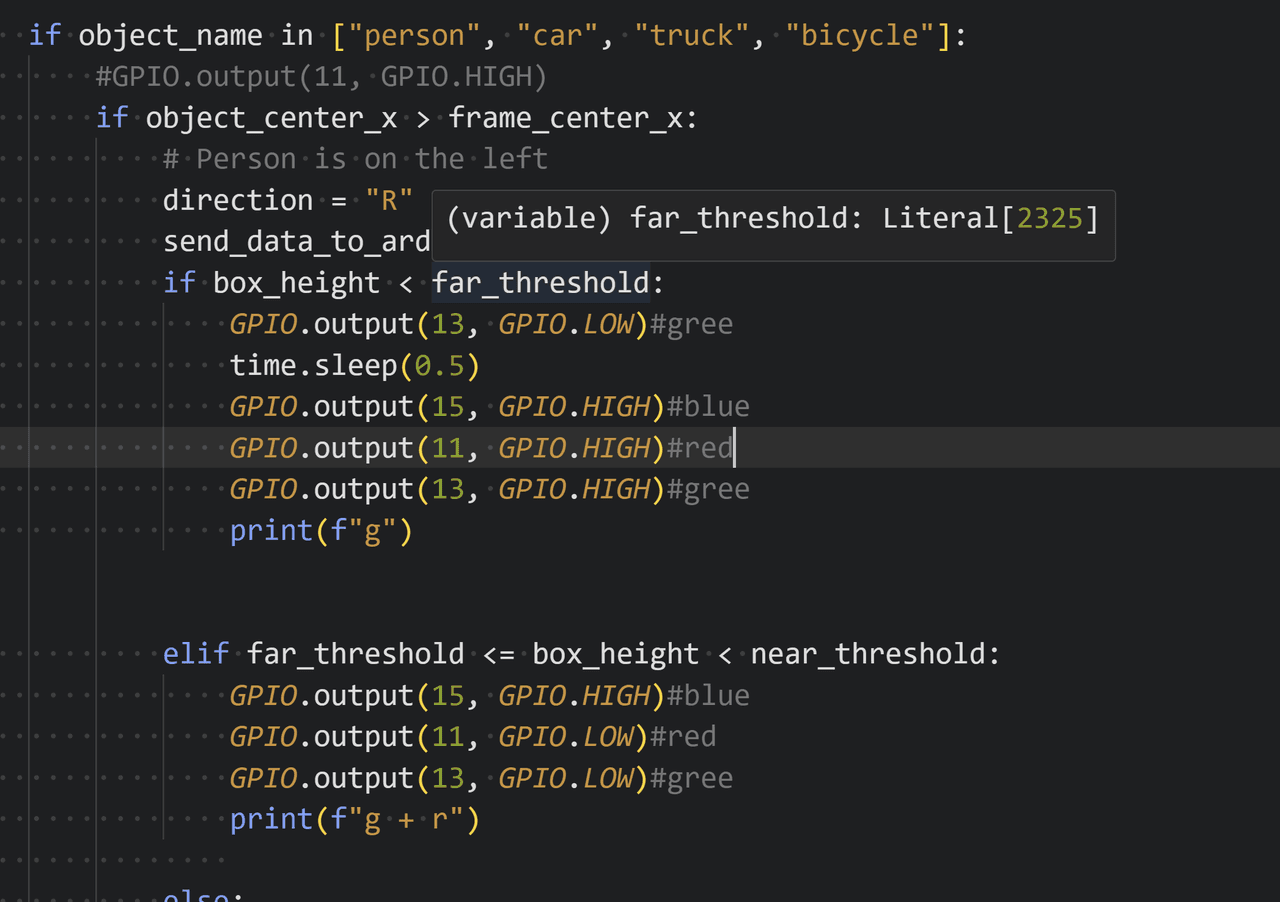The height and width of the screenshot is (902, 1280).
Task: Click the print(f"g") statement
Action: click(321, 530)
